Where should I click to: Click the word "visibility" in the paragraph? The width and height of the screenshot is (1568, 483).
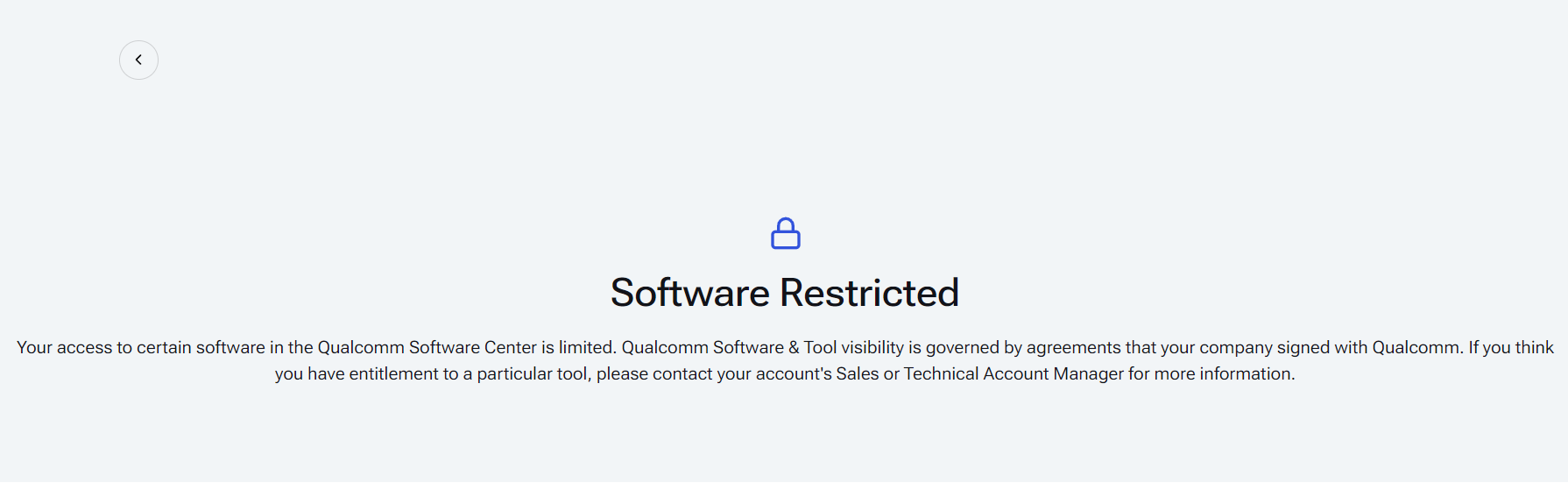pyautogui.click(x=872, y=347)
